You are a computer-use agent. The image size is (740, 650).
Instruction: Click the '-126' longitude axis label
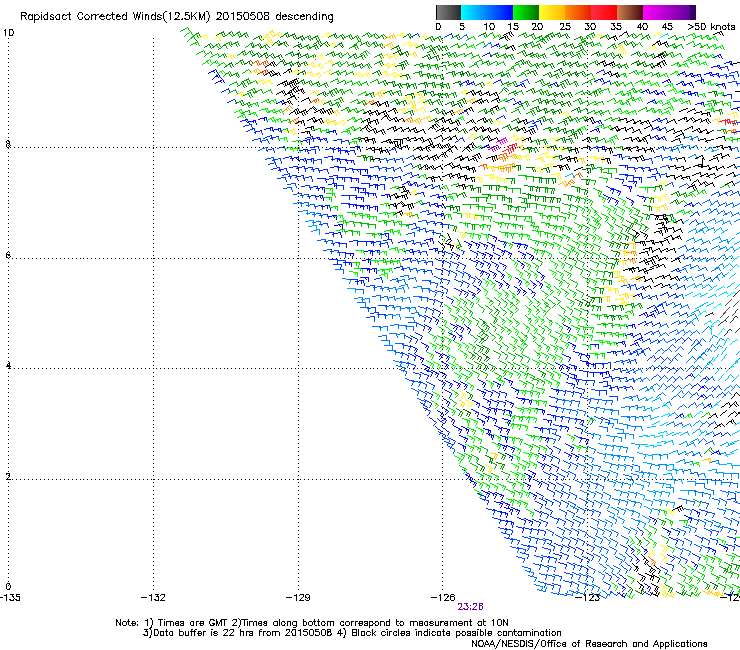[443, 598]
